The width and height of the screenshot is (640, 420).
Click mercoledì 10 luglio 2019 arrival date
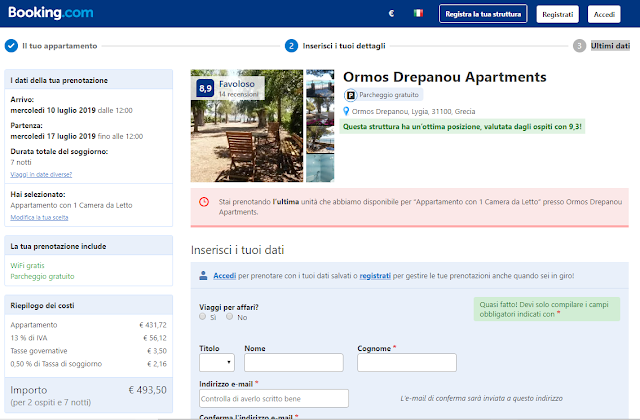tap(53, 110)
